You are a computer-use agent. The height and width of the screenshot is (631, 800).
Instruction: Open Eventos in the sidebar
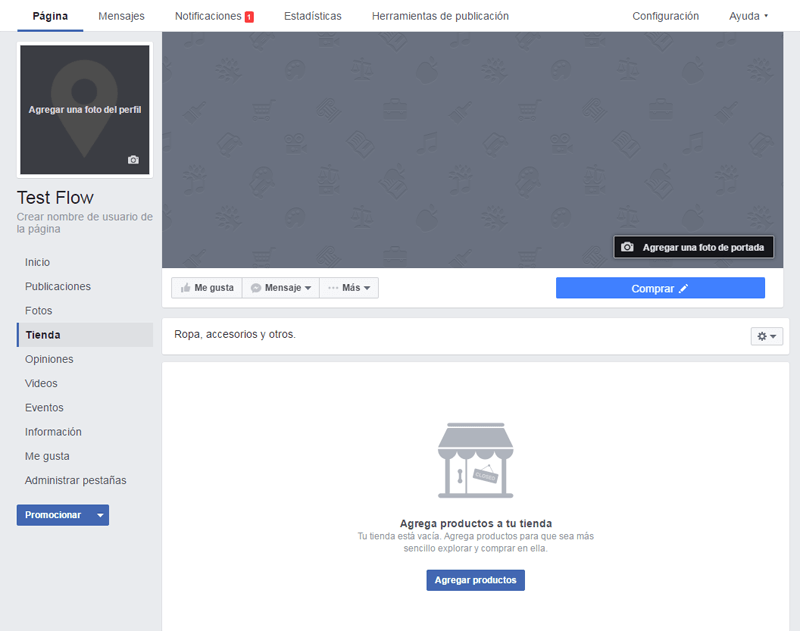(44, 408)
